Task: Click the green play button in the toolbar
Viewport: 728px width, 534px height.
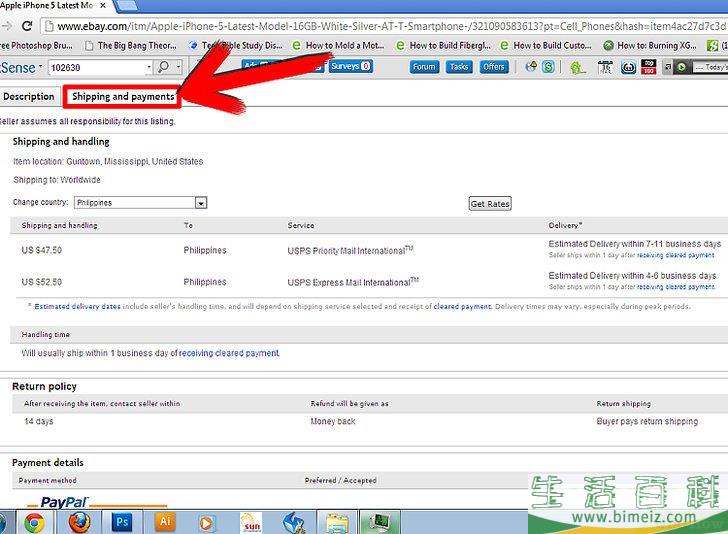Action: pyautogui.click(x=681, y=67)
